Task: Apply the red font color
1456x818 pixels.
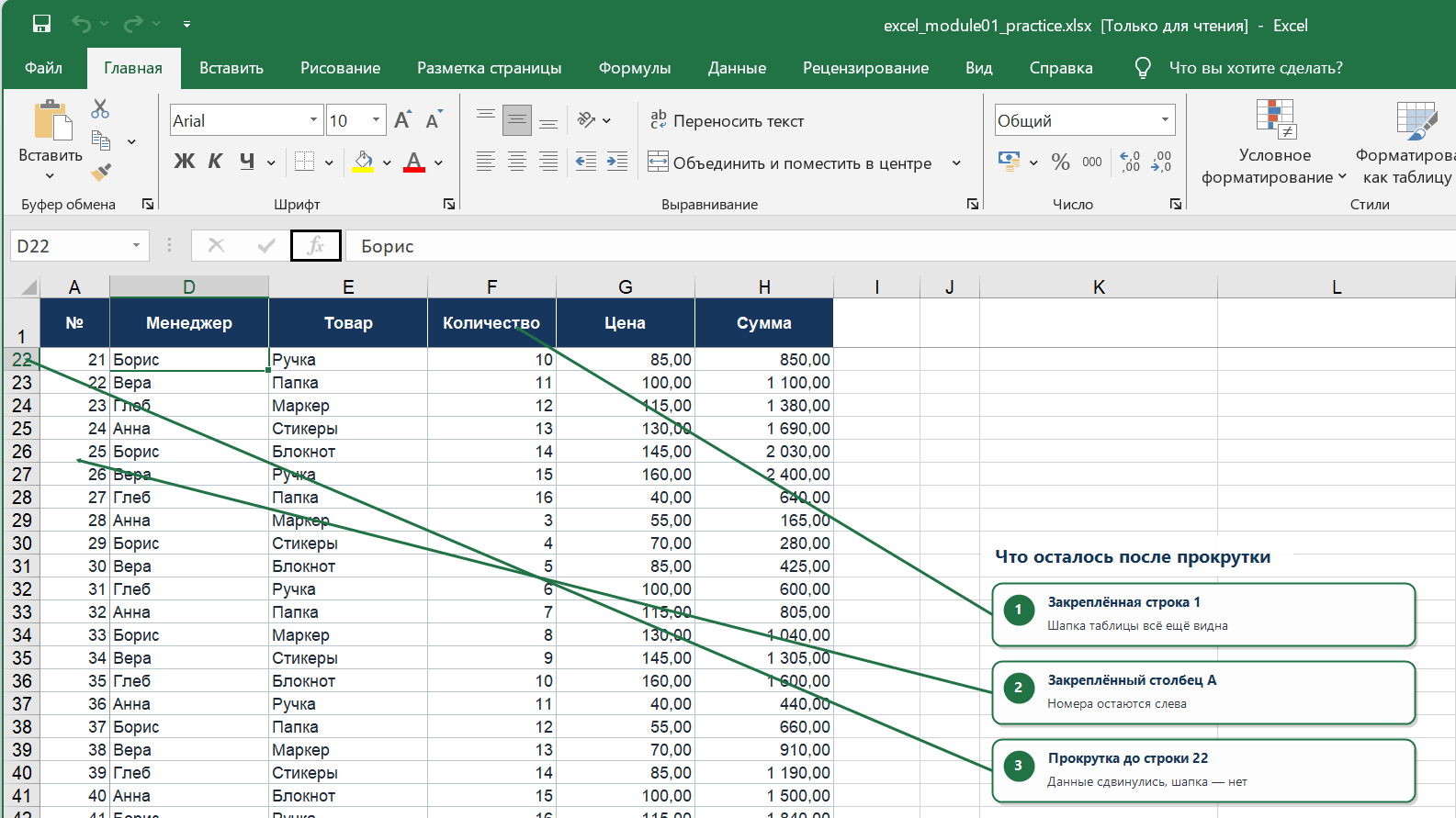Action: [x=414, y=162]
